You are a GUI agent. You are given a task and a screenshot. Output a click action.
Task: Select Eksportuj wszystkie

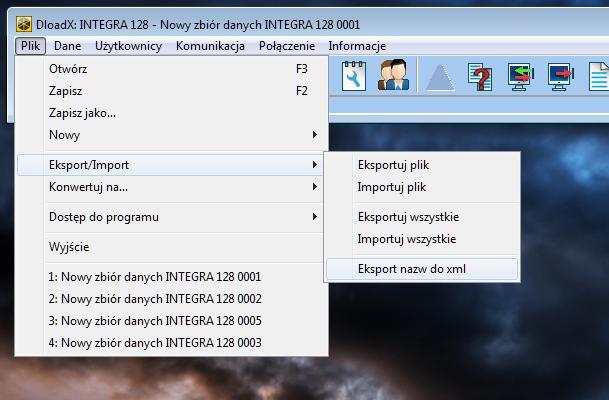pos(422,217)
